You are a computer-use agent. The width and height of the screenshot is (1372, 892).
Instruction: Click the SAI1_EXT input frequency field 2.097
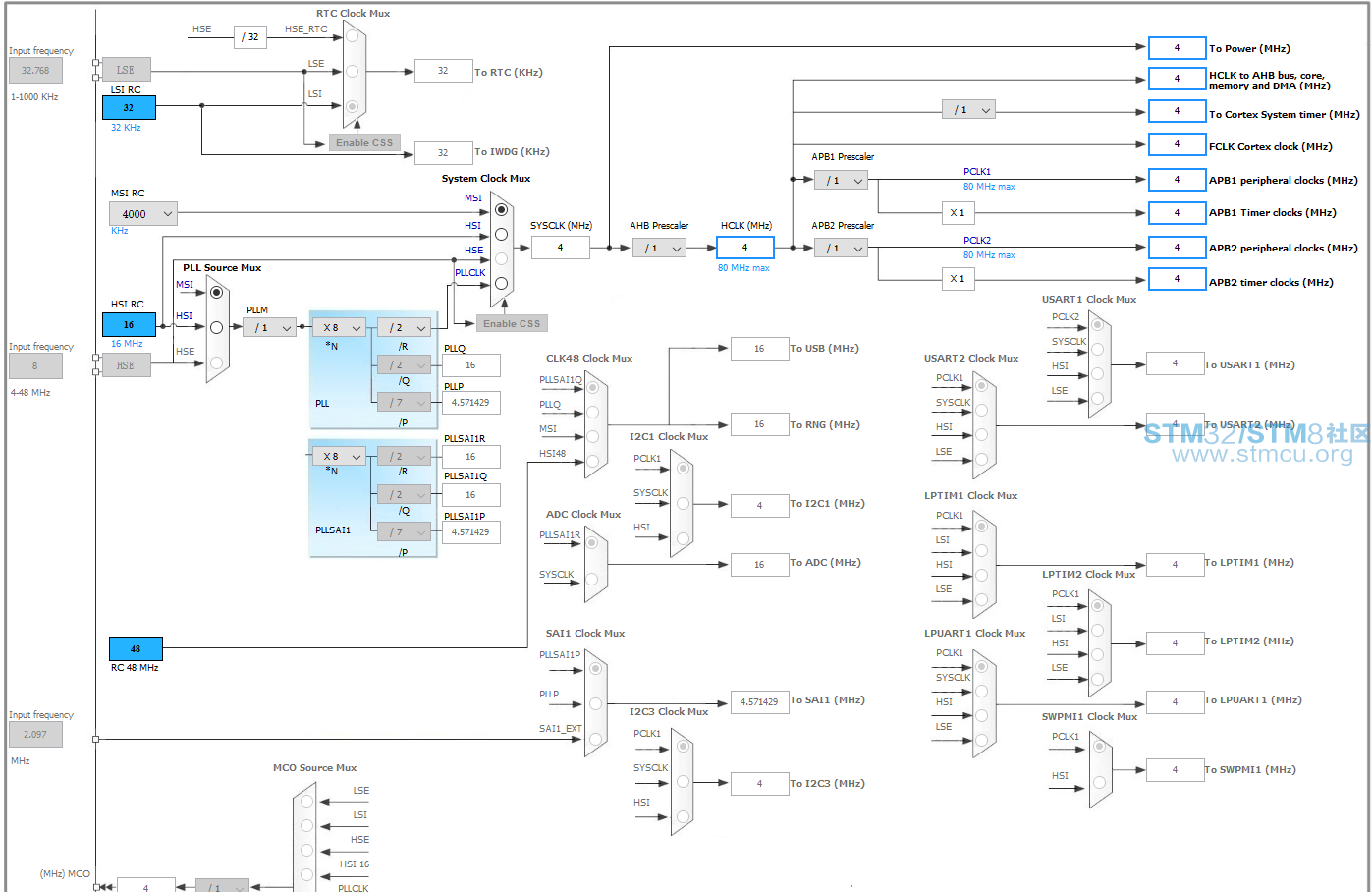pos(35,735)
